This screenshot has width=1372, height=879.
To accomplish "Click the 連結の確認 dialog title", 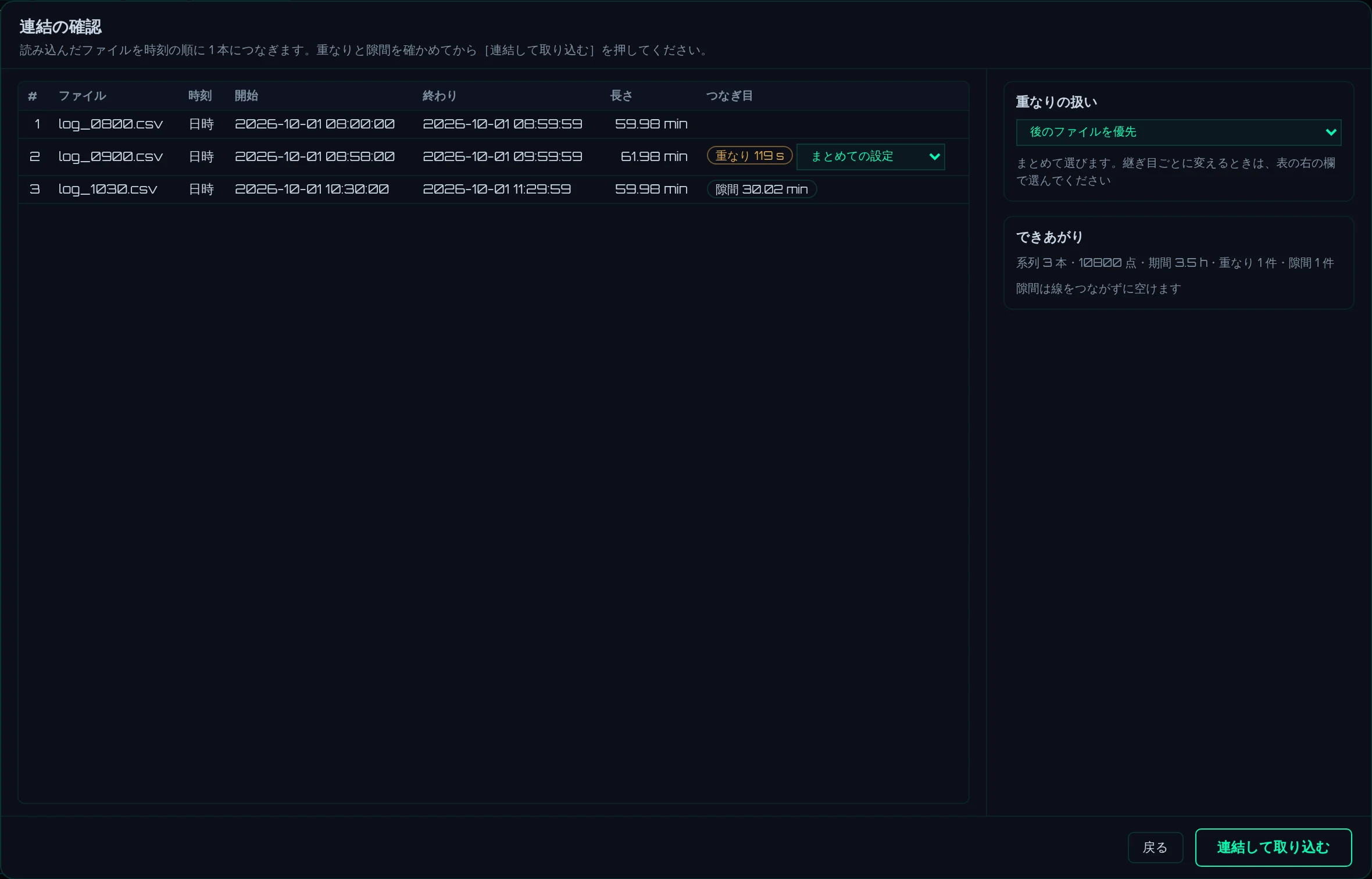I will [x=60, y=27].
